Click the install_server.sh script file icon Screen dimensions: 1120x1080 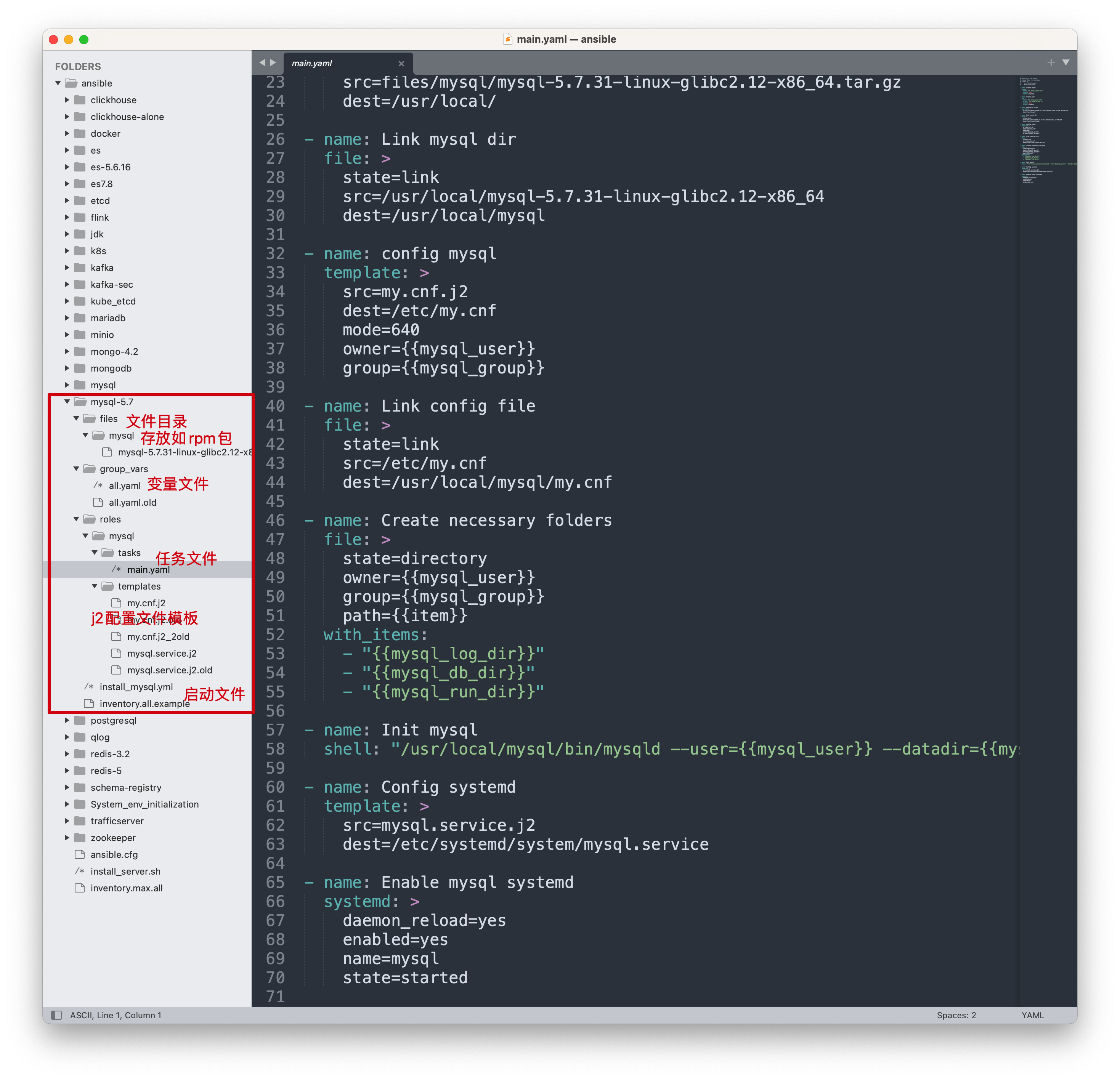pos(80,871)
